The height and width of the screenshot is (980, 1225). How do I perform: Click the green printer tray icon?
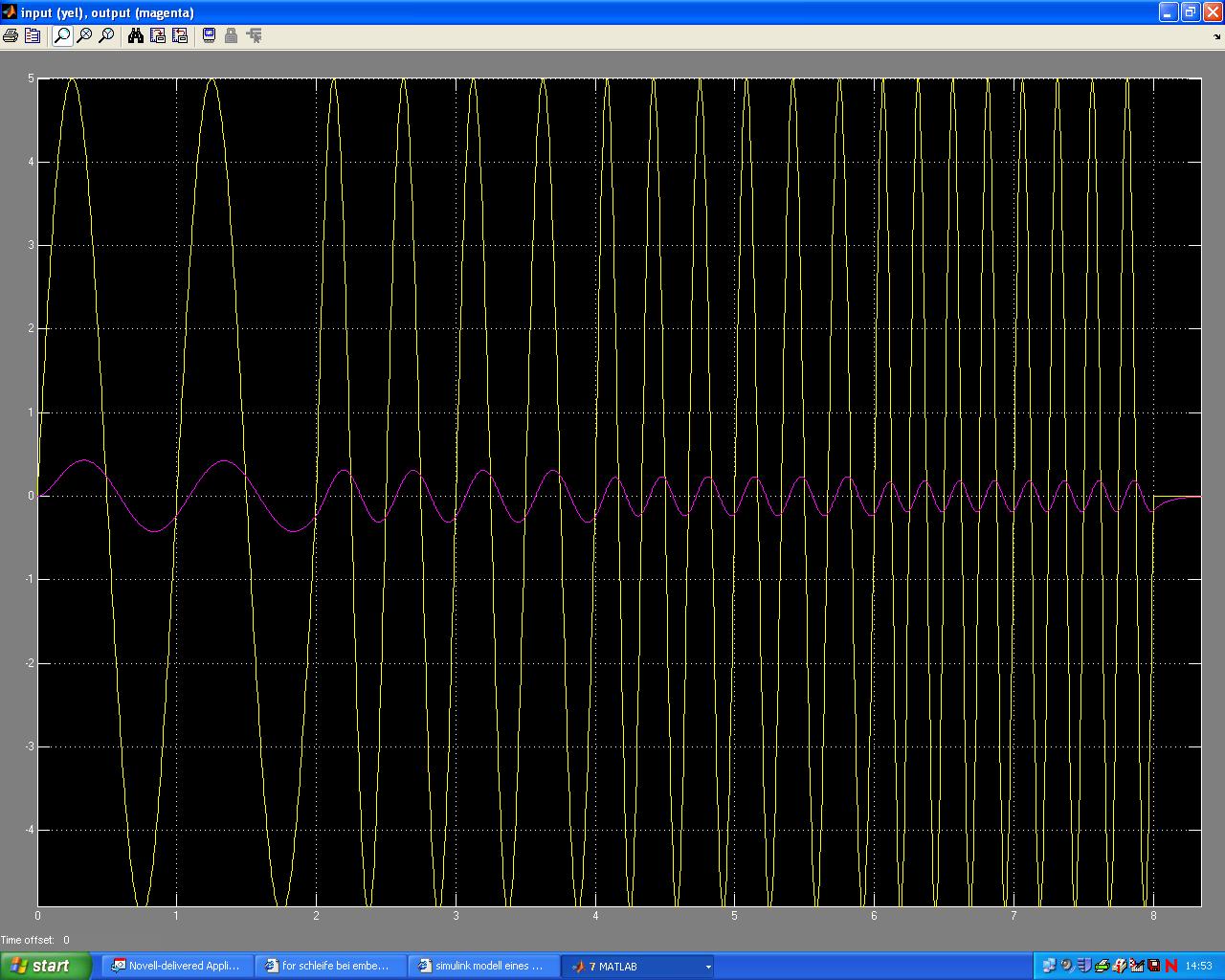click(x=1102, y=966)
